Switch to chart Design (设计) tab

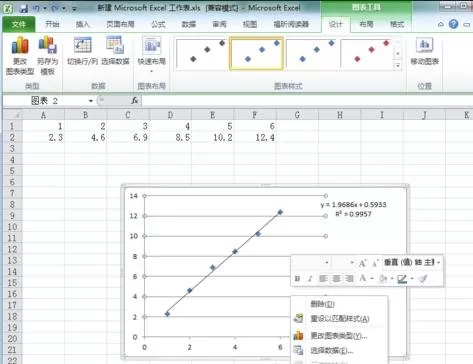click(335, 24)
